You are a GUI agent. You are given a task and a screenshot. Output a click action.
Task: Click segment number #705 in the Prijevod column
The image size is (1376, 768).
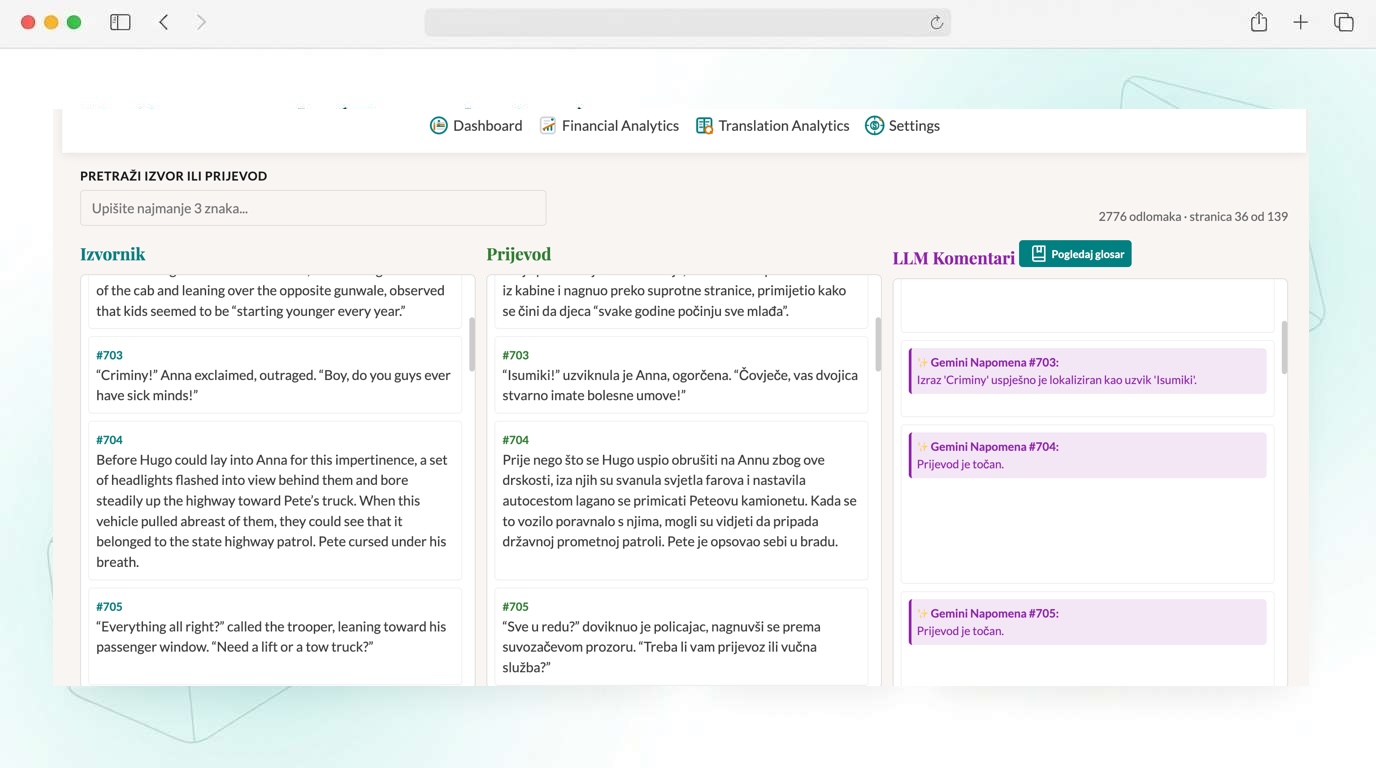515,607
